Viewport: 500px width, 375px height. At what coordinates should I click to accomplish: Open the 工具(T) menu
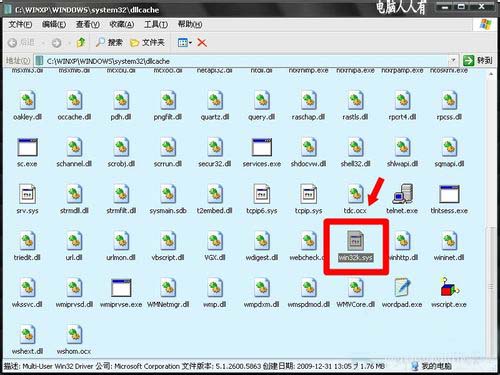point(156,24)
